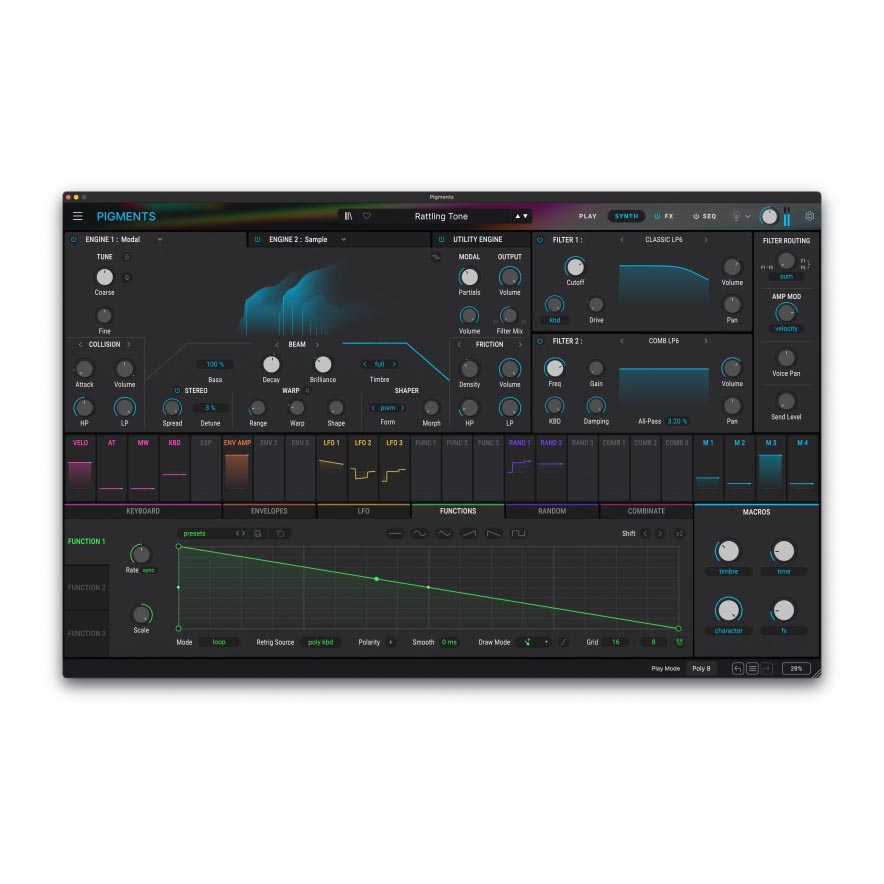
Task: Click the velocity Amp Mod source label
Action: coord(786,329)
